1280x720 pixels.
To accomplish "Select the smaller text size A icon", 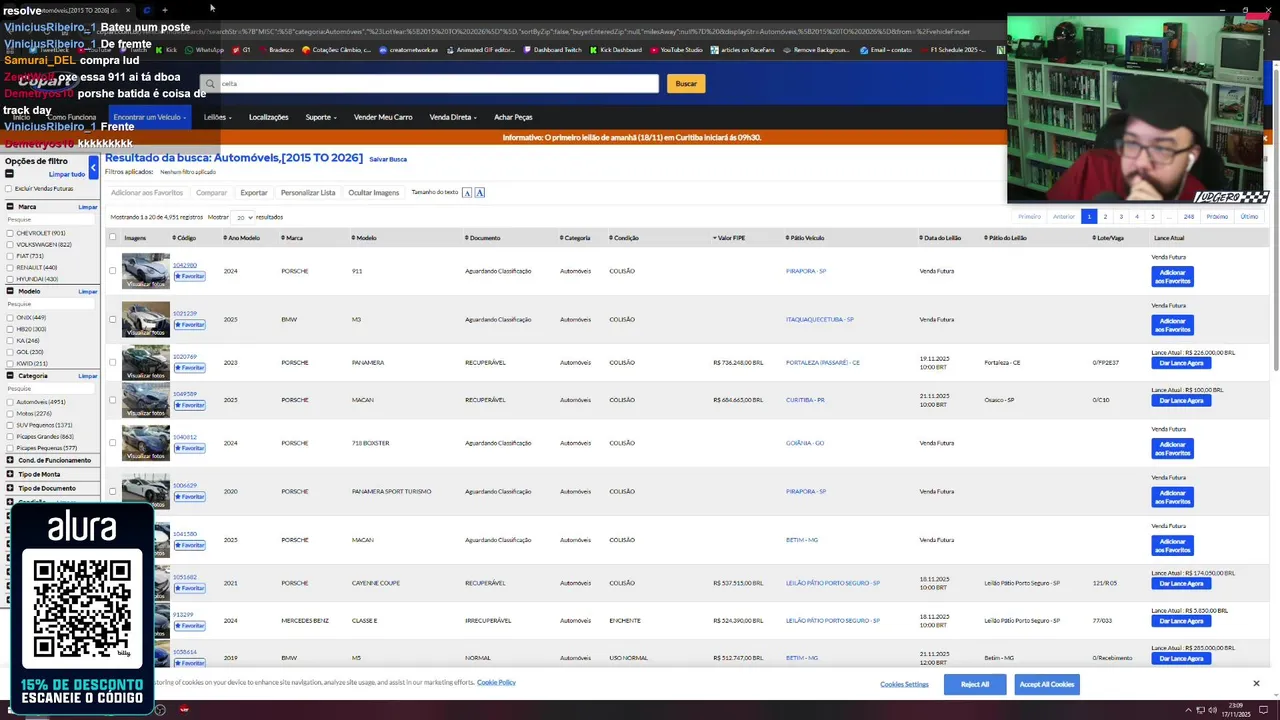I will click(x=467, y=193).
